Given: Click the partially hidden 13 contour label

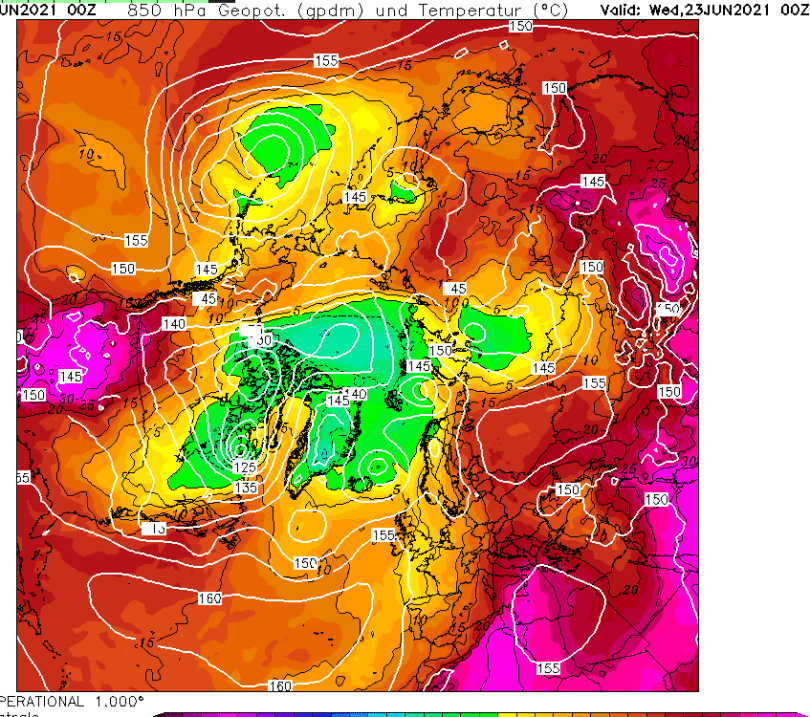Looking at the screenshot, I should click(x=154, y=529).
